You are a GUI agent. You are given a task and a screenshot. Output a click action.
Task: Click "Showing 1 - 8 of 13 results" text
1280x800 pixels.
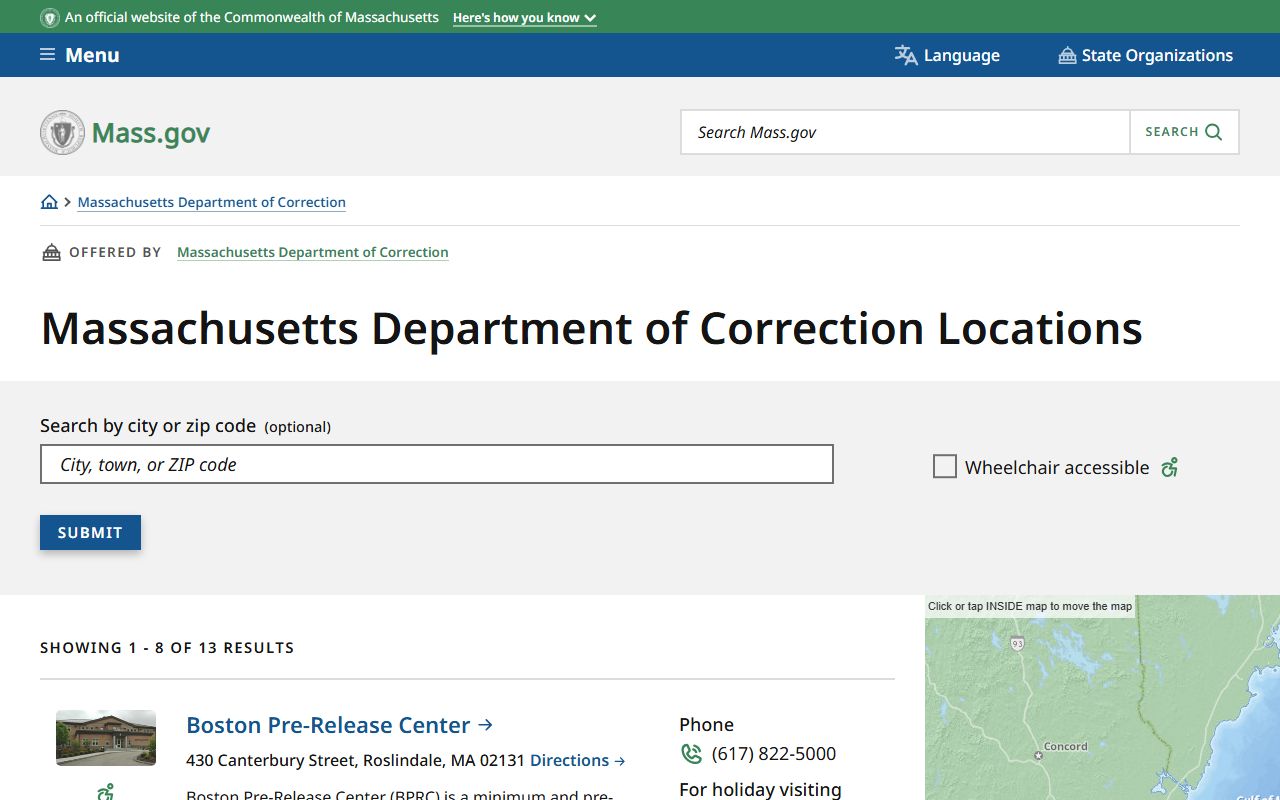pos(167,648)
